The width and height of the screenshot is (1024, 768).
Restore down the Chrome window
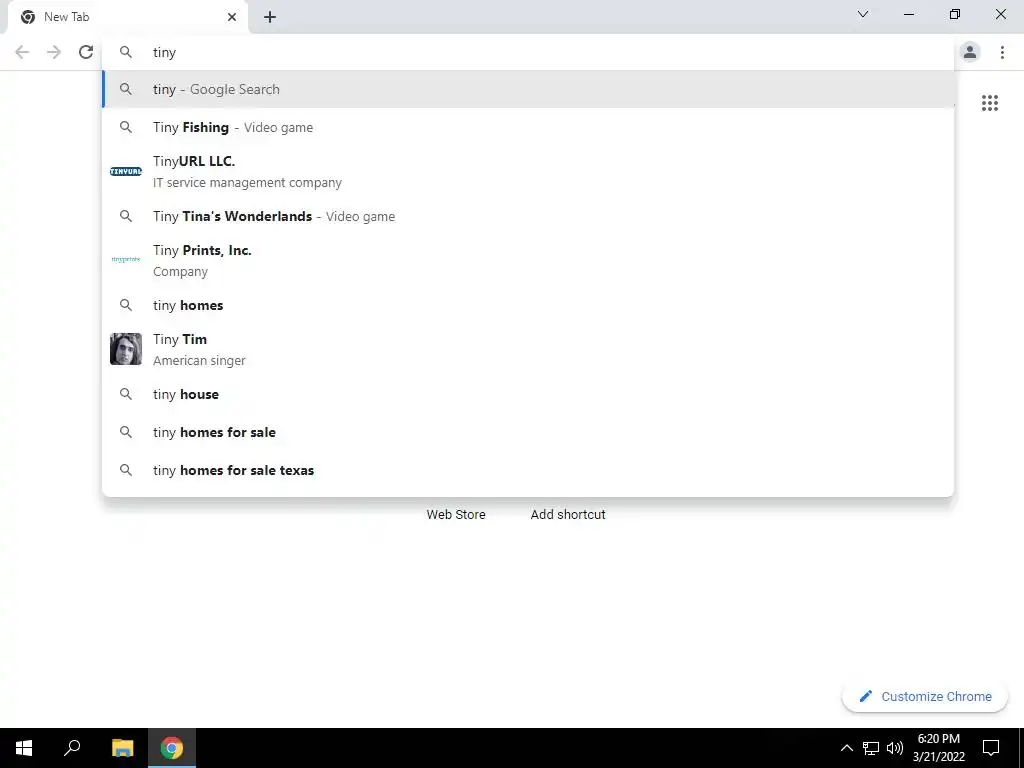click(955, 14)
